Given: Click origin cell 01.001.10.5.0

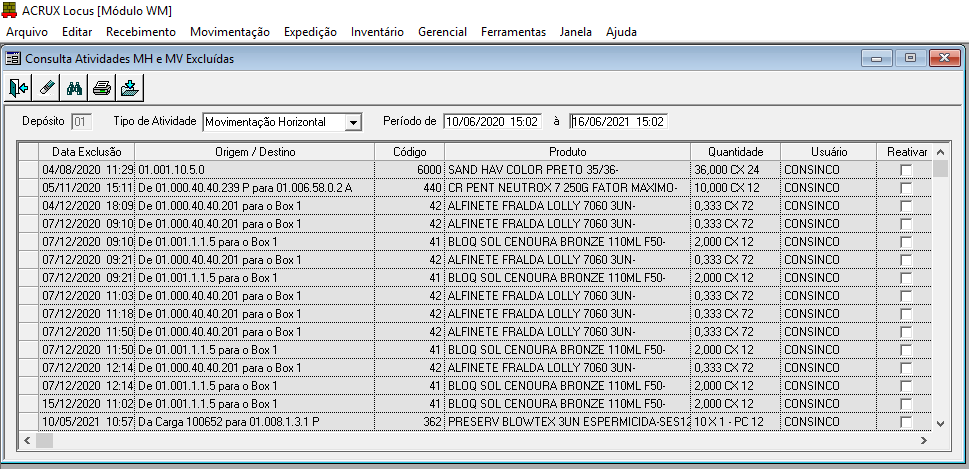Looking at the screenshot, I should tap(255, 169).
